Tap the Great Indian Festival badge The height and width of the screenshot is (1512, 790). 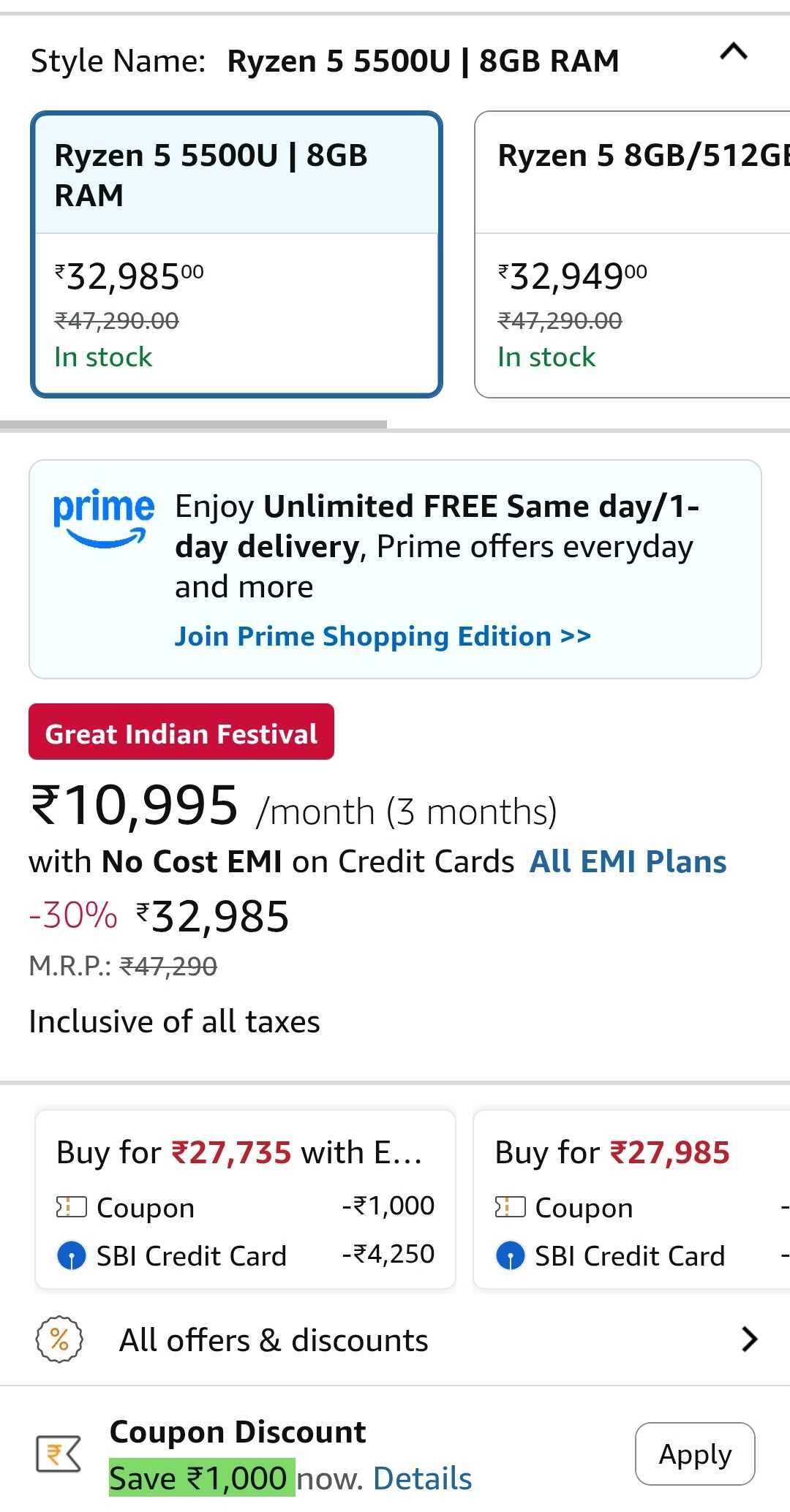tap(181, 732)
